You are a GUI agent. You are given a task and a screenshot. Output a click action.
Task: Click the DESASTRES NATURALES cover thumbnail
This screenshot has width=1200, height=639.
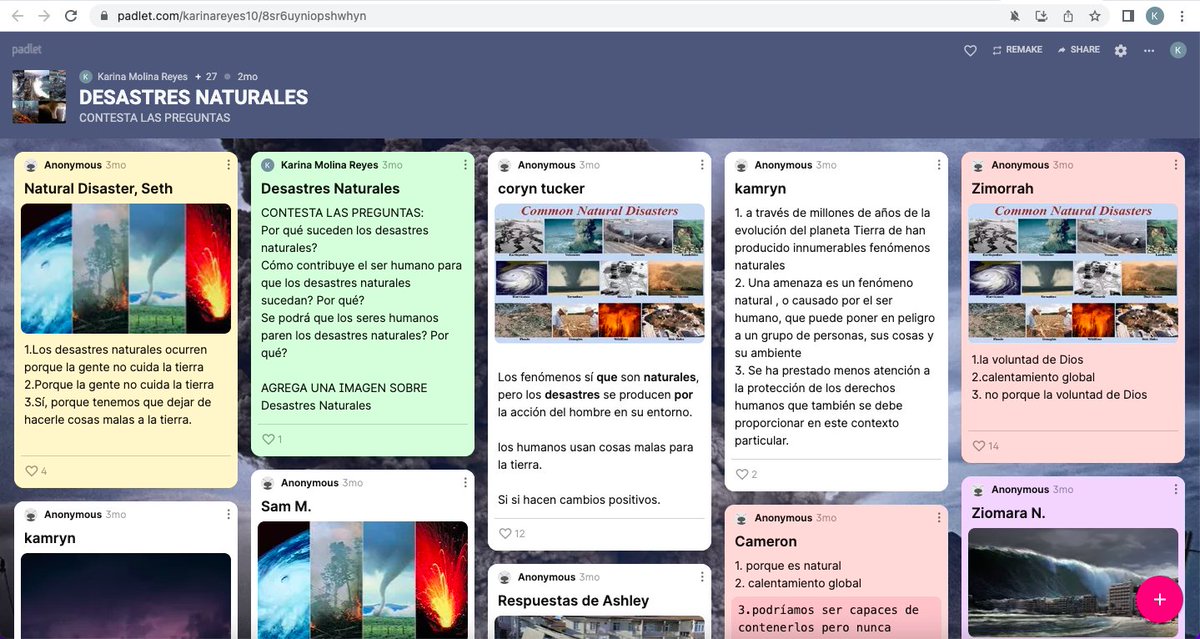click(39, 97)
